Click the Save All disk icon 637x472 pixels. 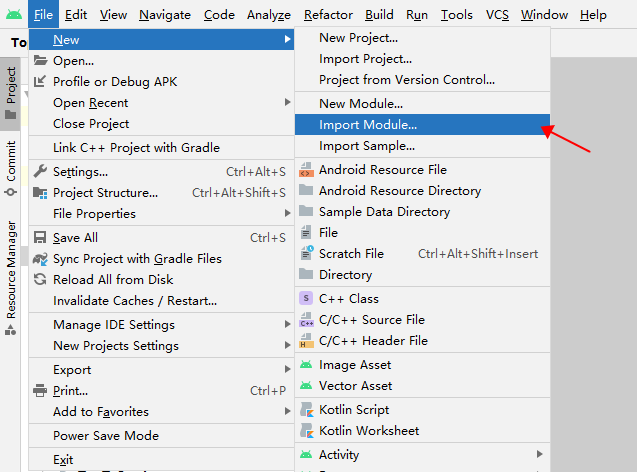[x=41, y=238]
